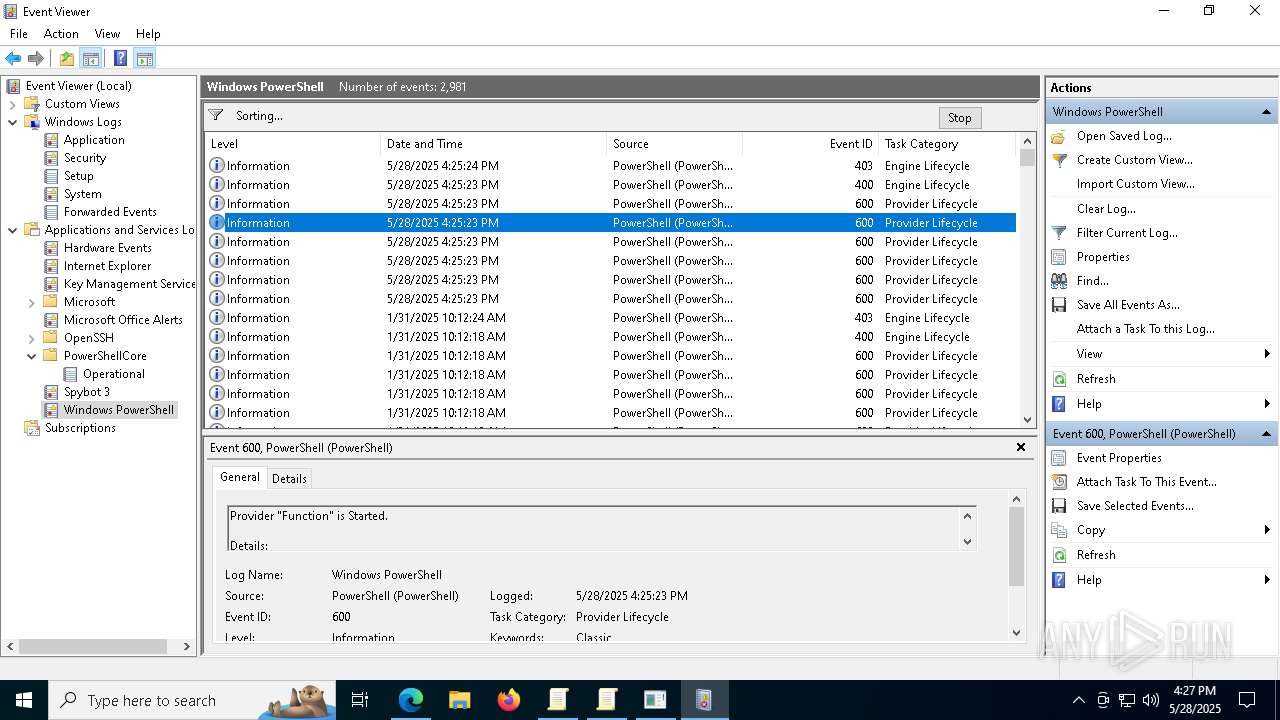Sort events by the Level column header
Image resolution: width=1280 pixels, height=720 pixels.
292,144
